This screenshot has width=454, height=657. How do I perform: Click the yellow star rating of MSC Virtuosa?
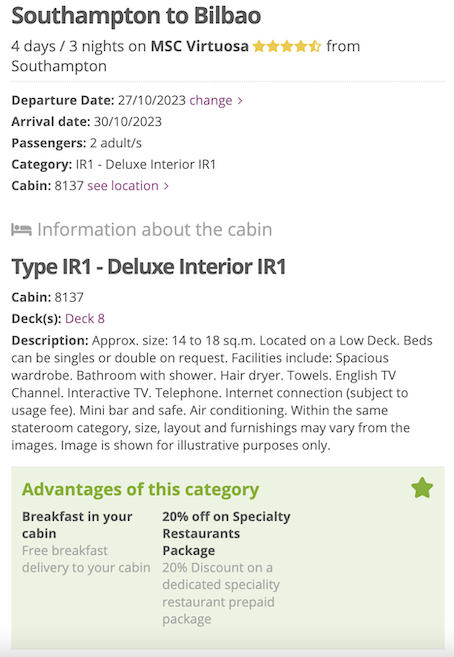pos(287,46)
